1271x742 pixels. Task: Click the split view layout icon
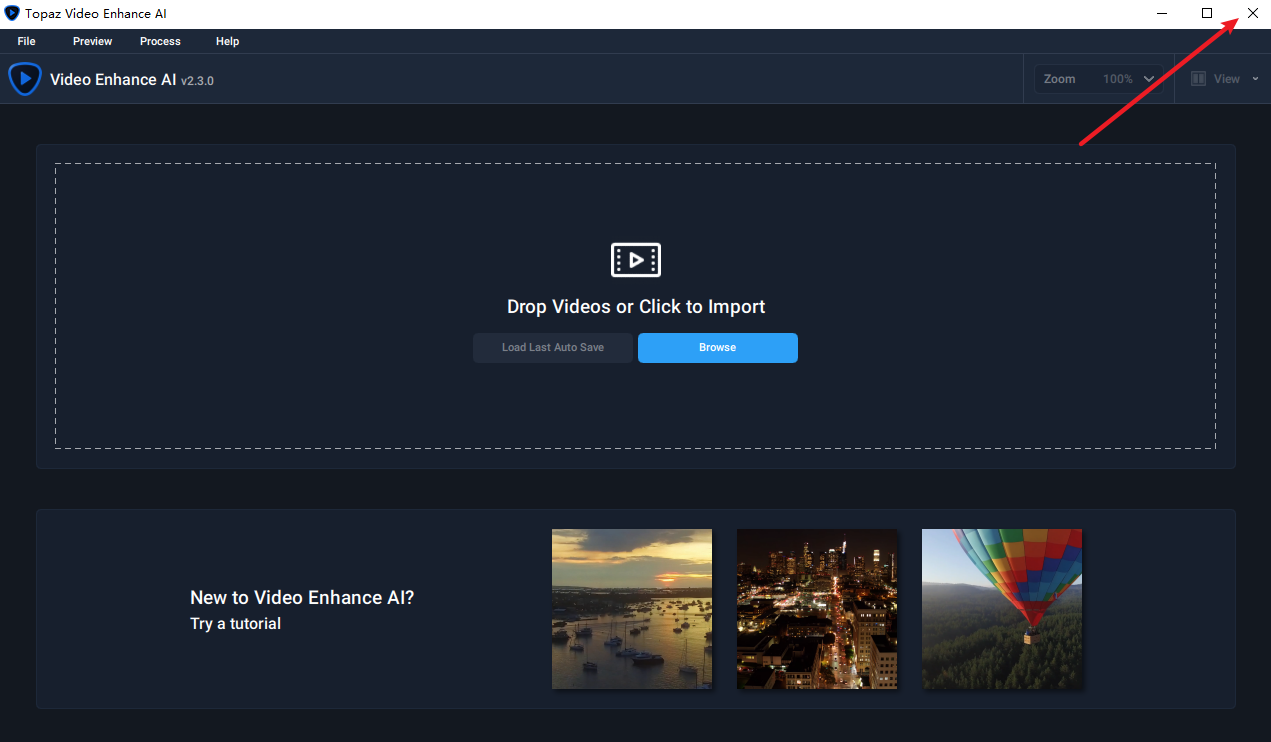(1198, 79)
